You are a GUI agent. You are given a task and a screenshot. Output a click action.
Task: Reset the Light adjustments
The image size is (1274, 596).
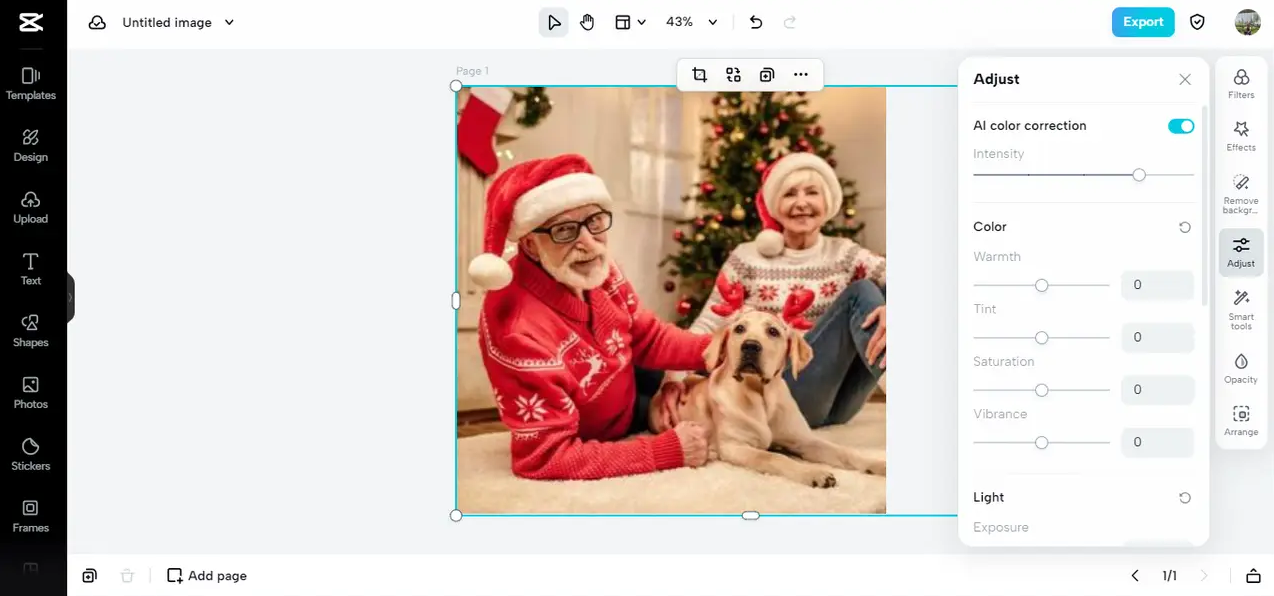1185,497
